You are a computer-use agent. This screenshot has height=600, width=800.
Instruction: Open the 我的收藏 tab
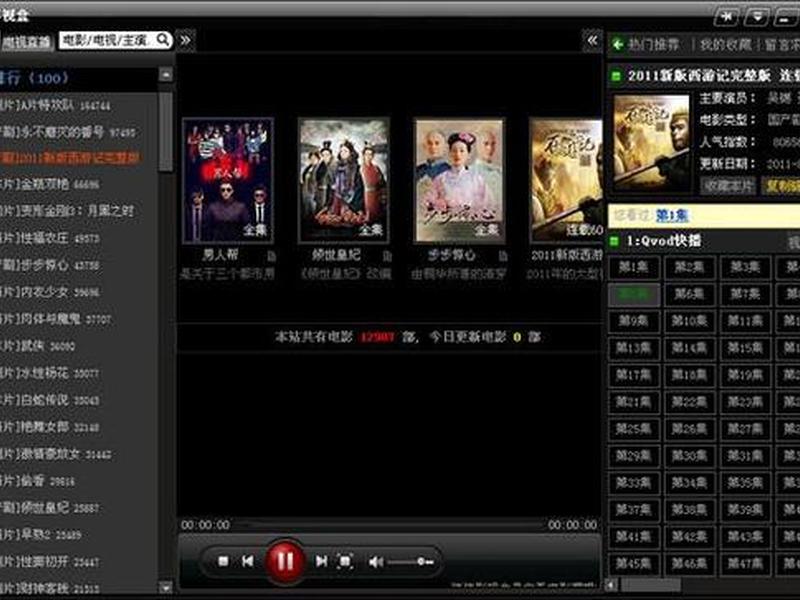point(726,45)
